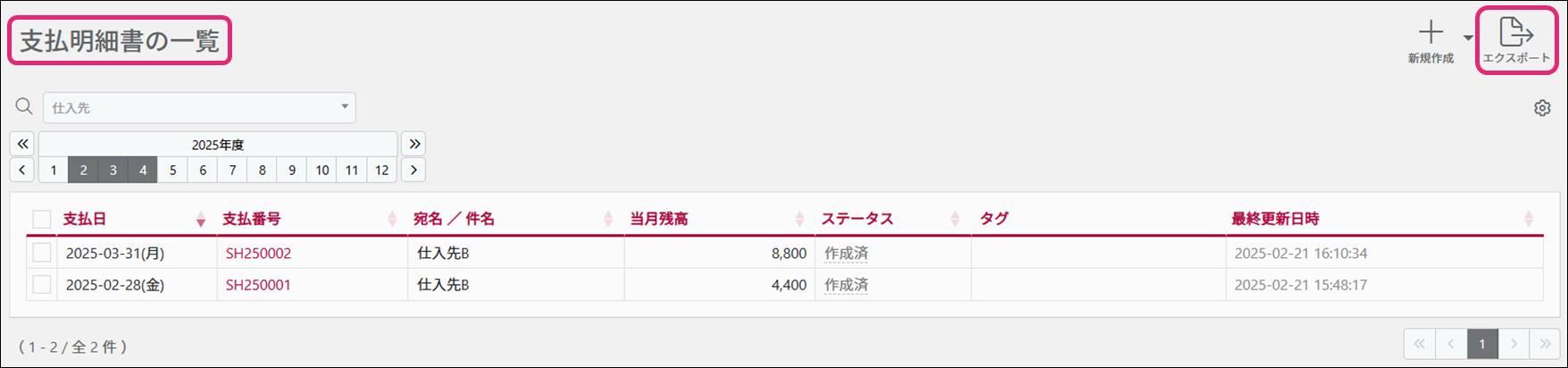Screen dimensions: 1568x368
Task: Click the search magnifier icon
Action: 24,107
